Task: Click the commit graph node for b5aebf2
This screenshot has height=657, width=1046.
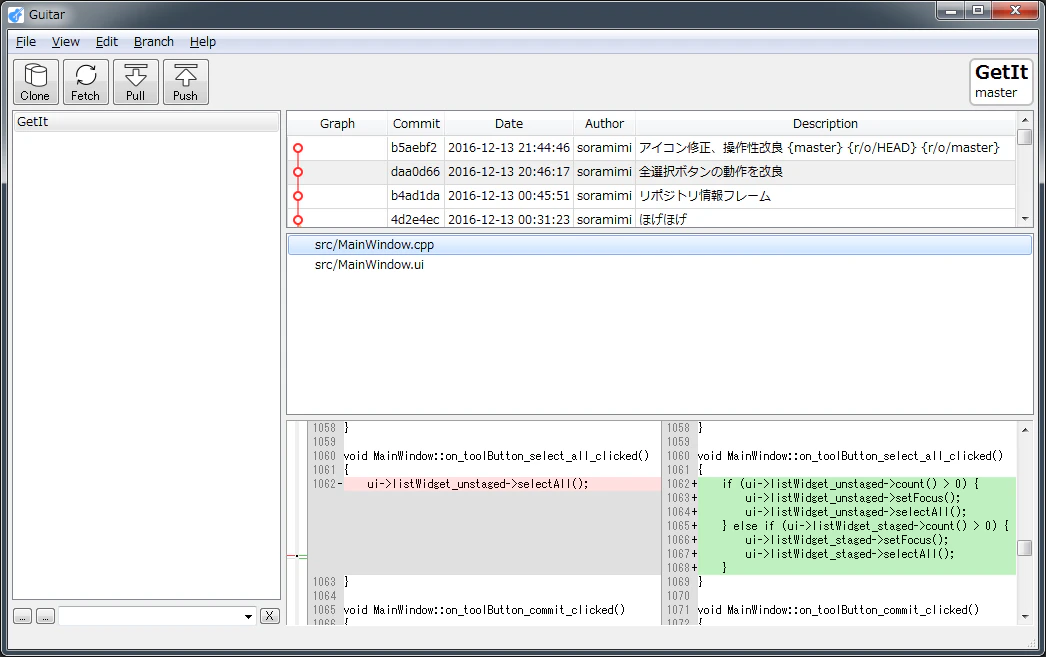Action: tap(298, 148)
